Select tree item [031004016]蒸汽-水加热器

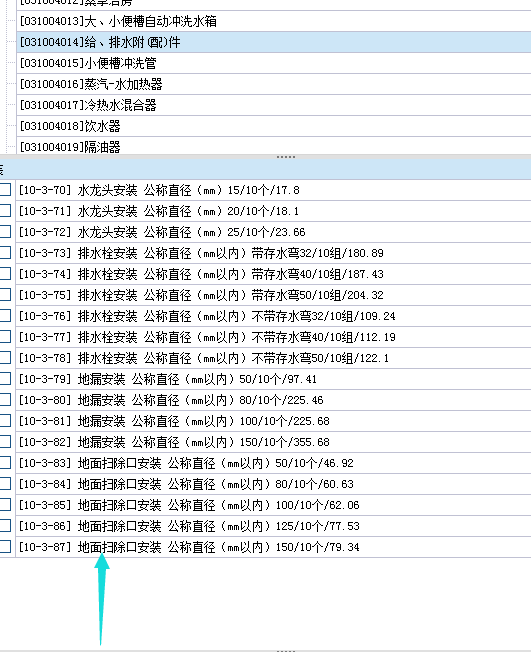(x=274, y=84)
